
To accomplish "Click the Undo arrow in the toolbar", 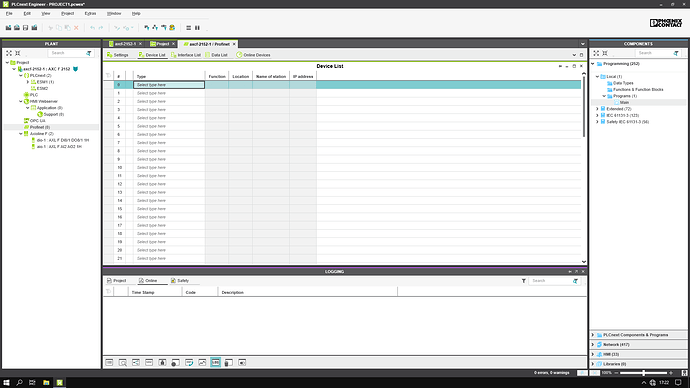I will tap(92, 28).
